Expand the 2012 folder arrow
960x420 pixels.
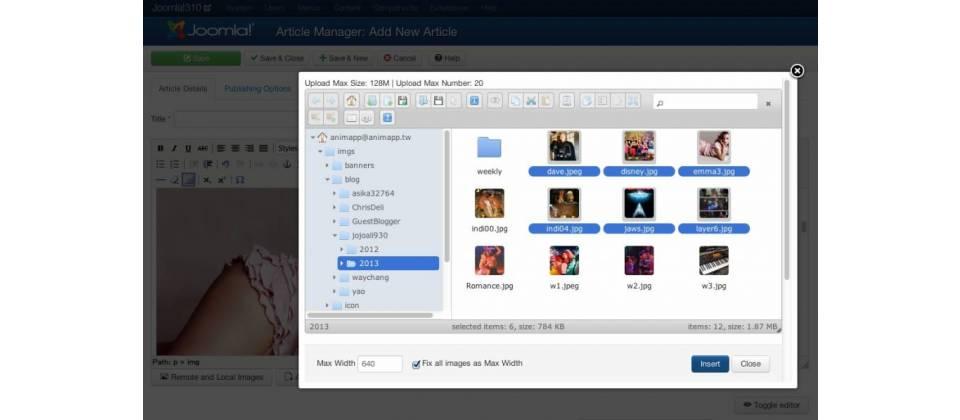tap(342, 249)
